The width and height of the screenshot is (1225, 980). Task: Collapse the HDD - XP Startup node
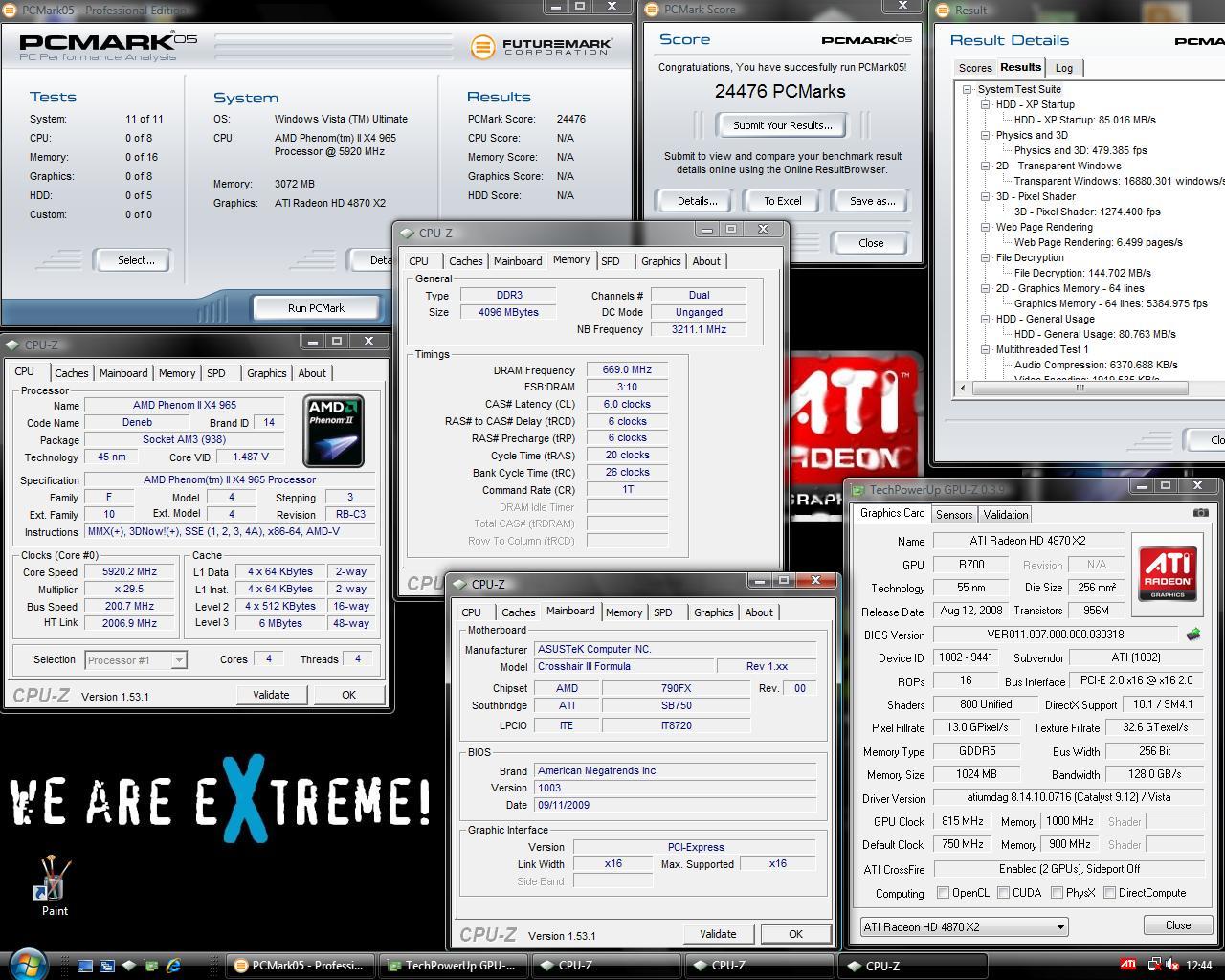pos(985,104)
